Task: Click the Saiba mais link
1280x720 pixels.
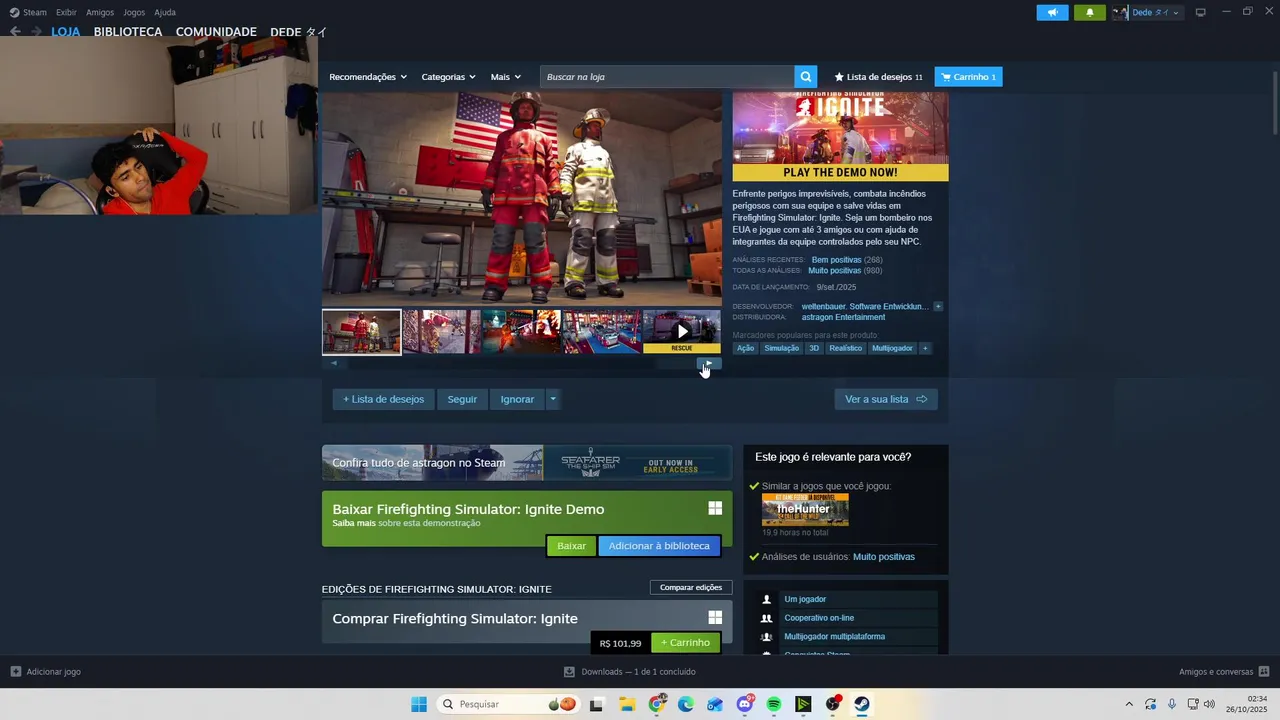Action: click(354, 523)
